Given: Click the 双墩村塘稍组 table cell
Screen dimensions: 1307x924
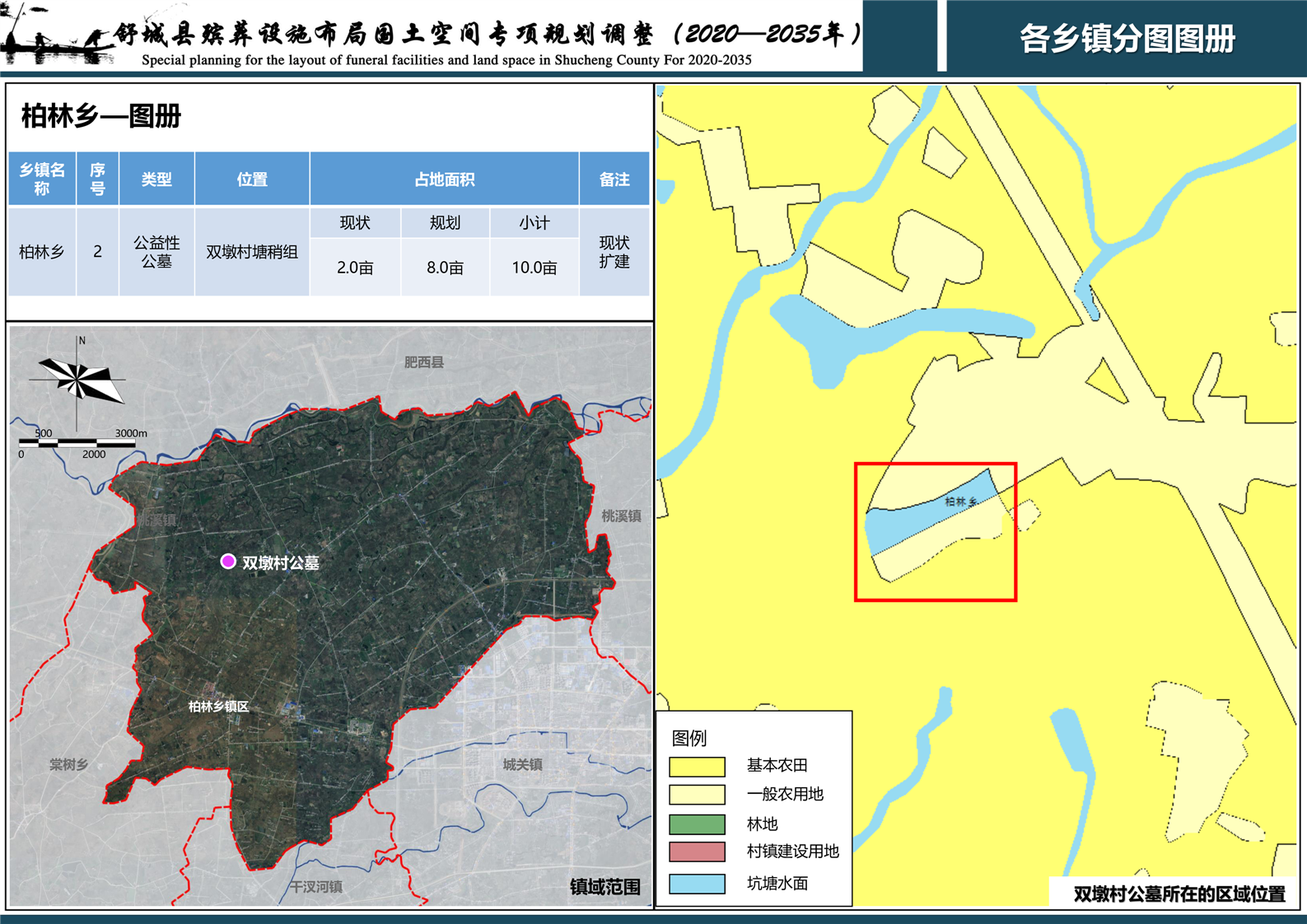Looking at the screenshot, I should 252,252.
